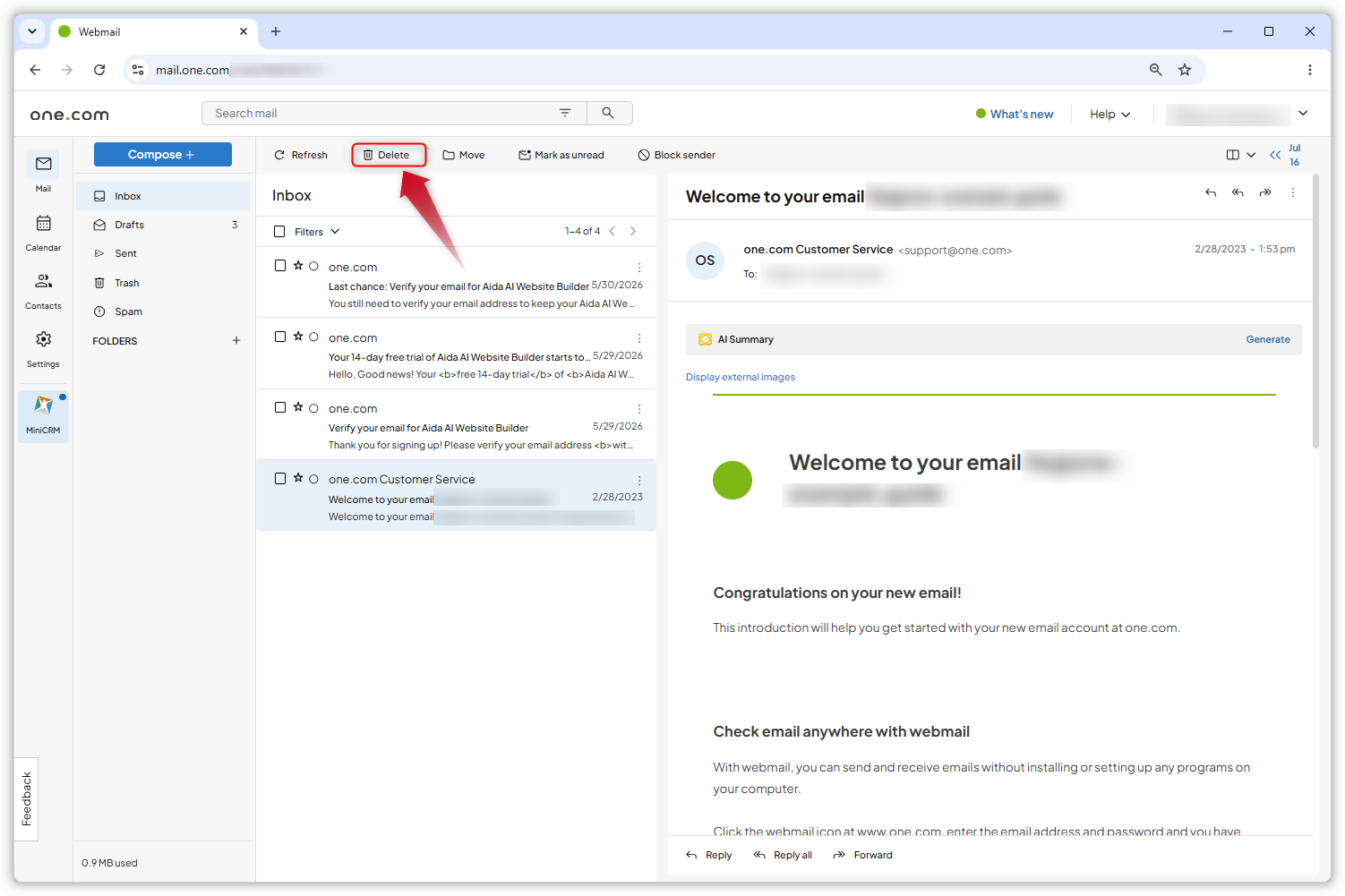Click the search magnifier button

point(609,113)
